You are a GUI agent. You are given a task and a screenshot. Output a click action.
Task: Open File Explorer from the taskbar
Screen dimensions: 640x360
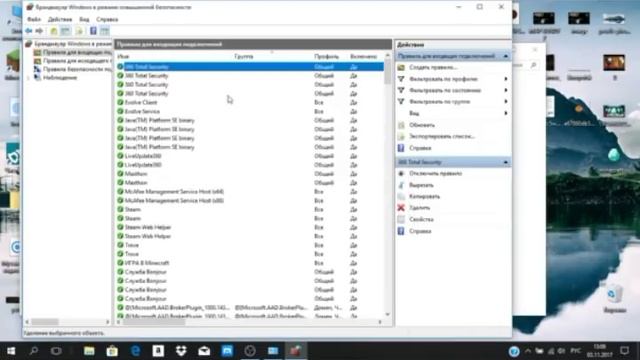click(x=89, y=351)
